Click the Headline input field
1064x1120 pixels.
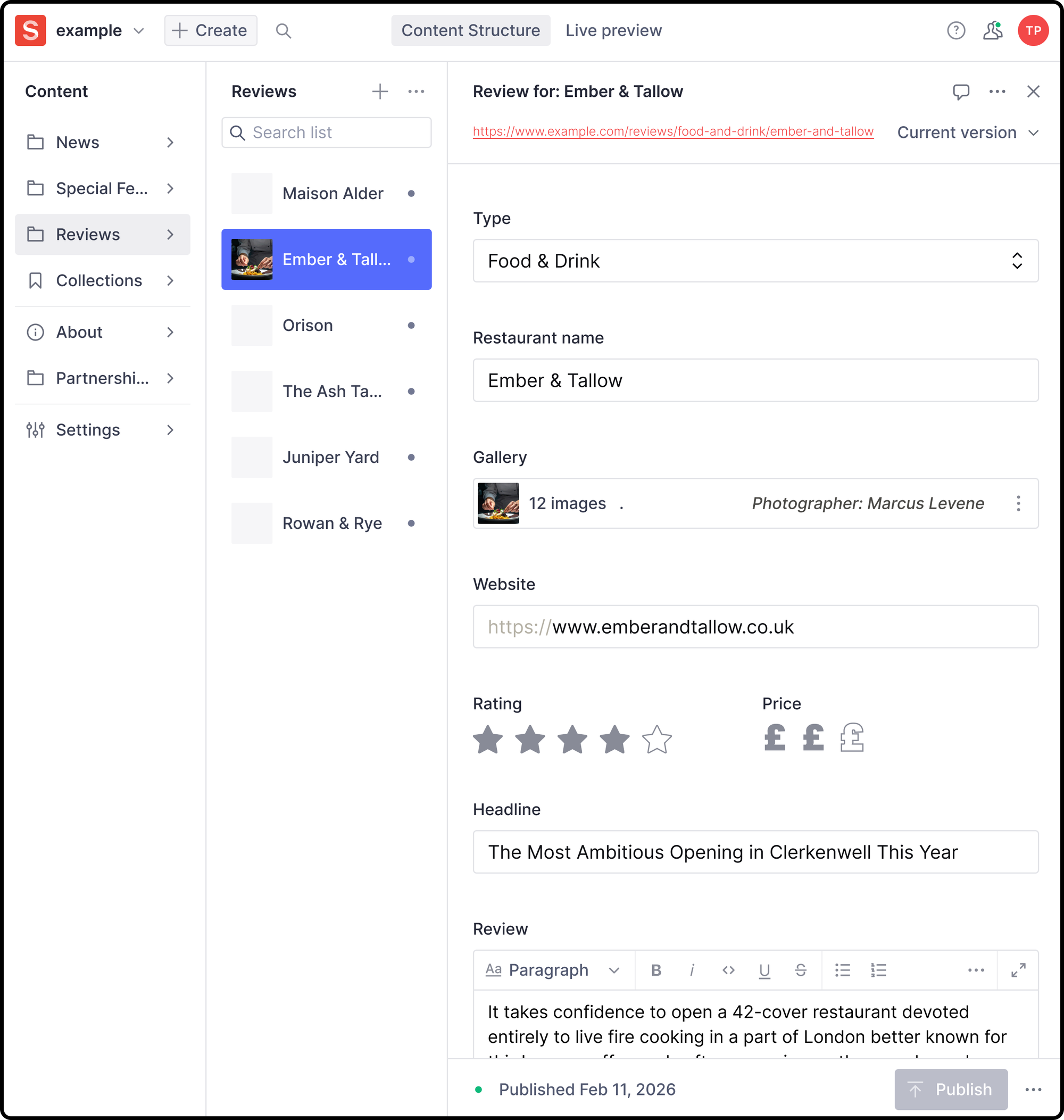click(755, 852)
